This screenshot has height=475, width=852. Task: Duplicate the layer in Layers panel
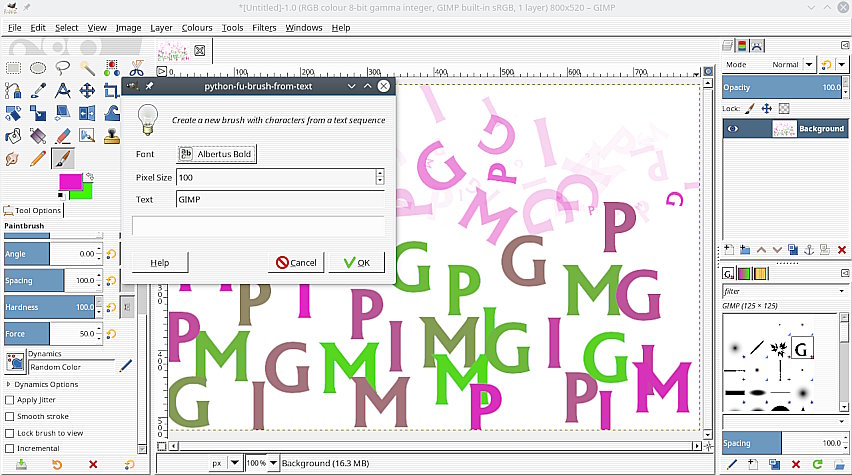[x=793, y=250]
